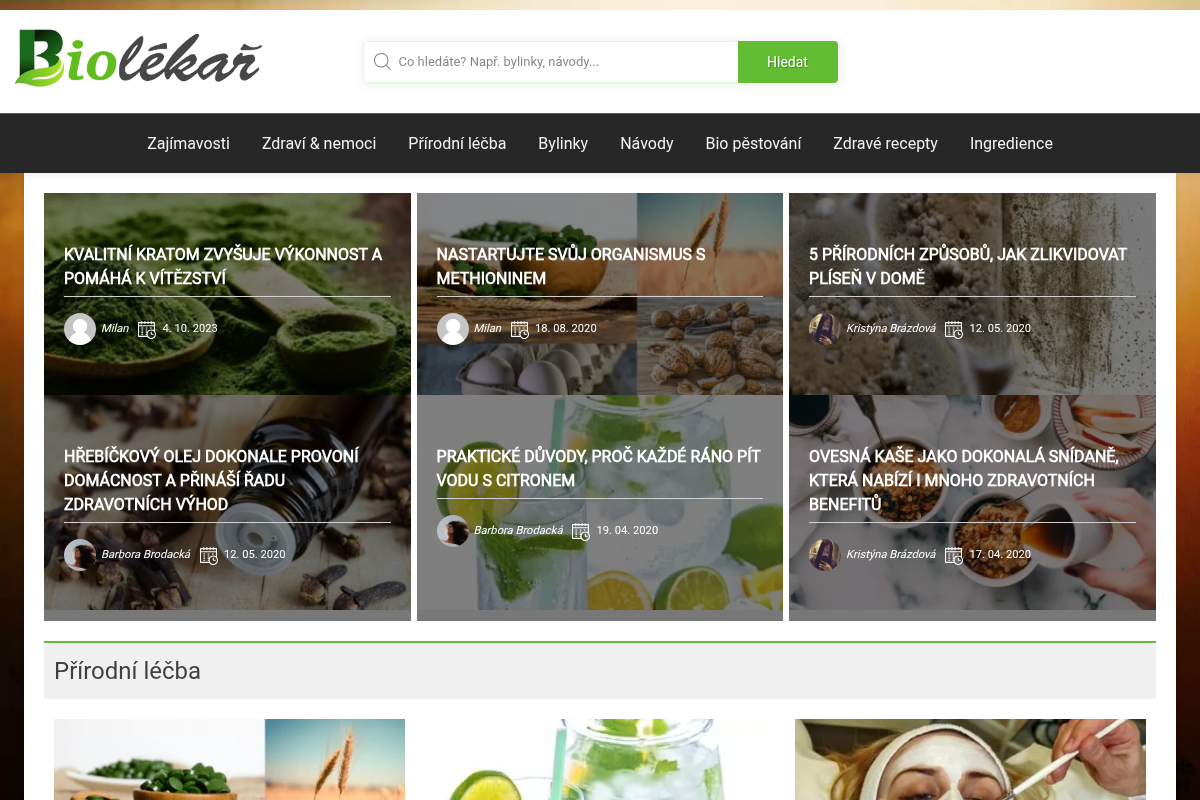Click the calendar icon on the mold article

pyautogui.click(x=954, y=329)
